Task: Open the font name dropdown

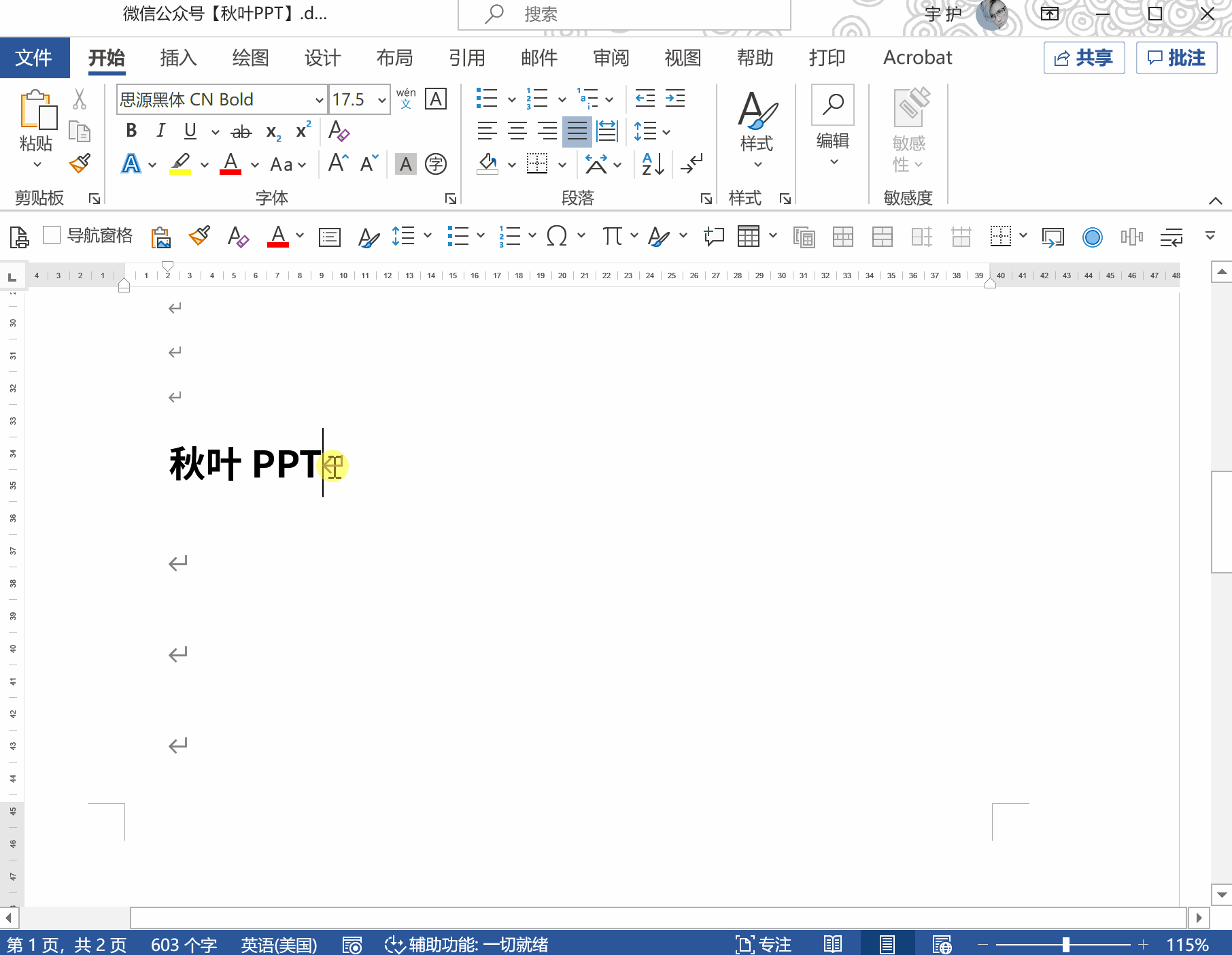Action: tap(319, 100)
